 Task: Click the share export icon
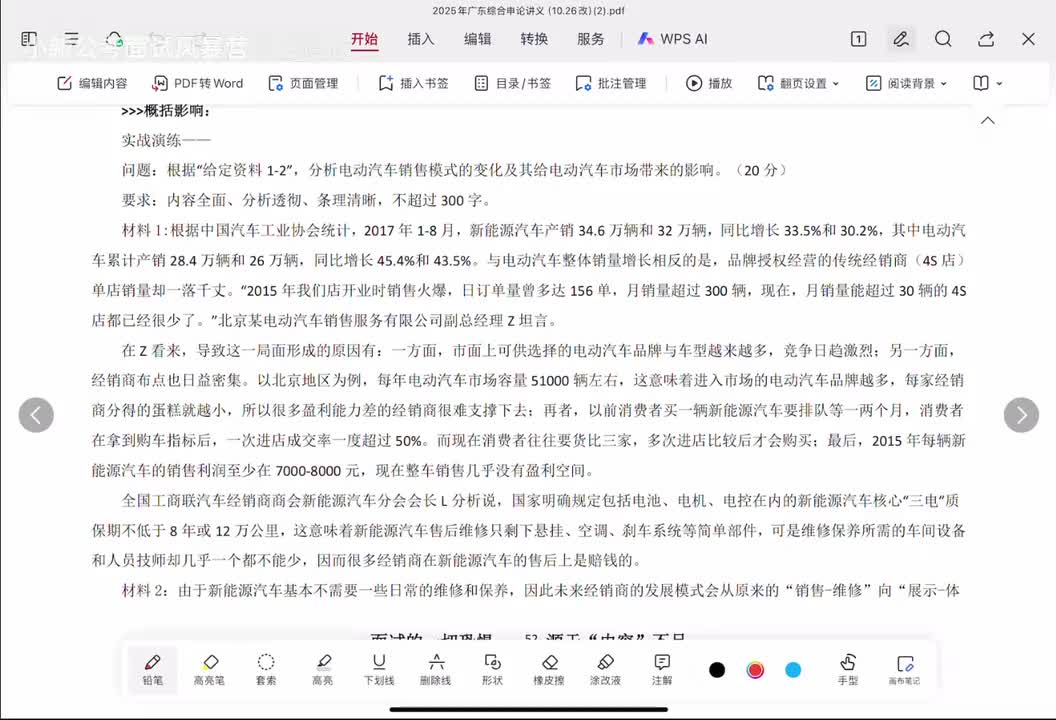(x=986, y=39)
